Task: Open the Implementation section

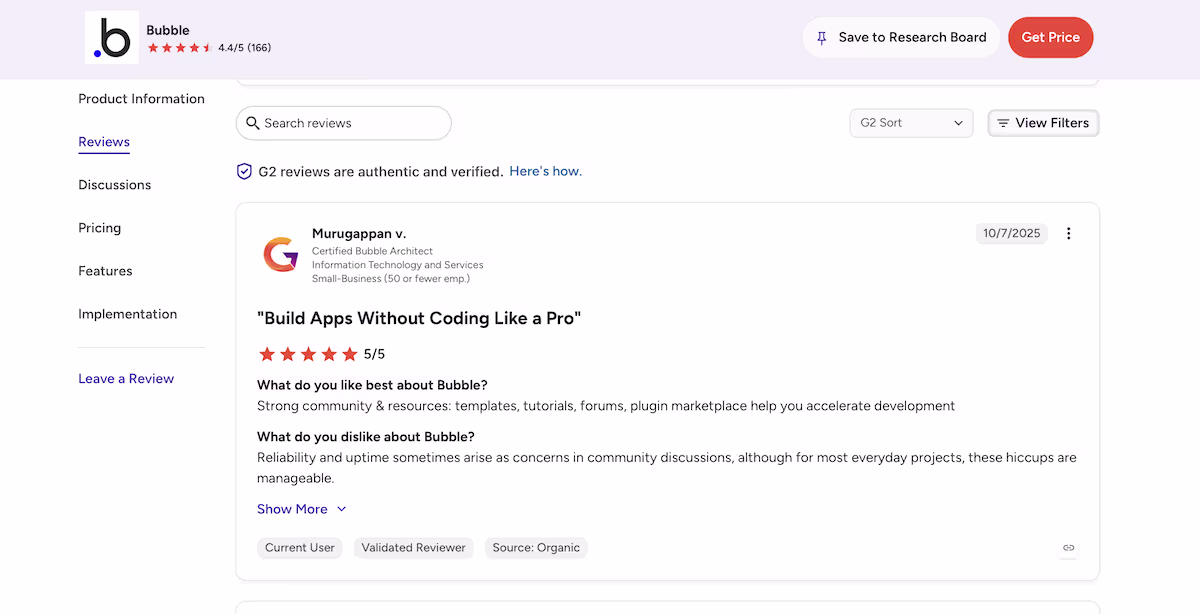Action: [128, 314]
